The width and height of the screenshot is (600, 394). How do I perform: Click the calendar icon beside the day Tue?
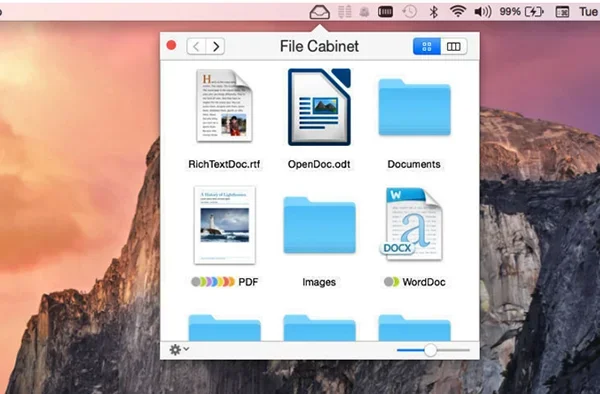point(562,12)
